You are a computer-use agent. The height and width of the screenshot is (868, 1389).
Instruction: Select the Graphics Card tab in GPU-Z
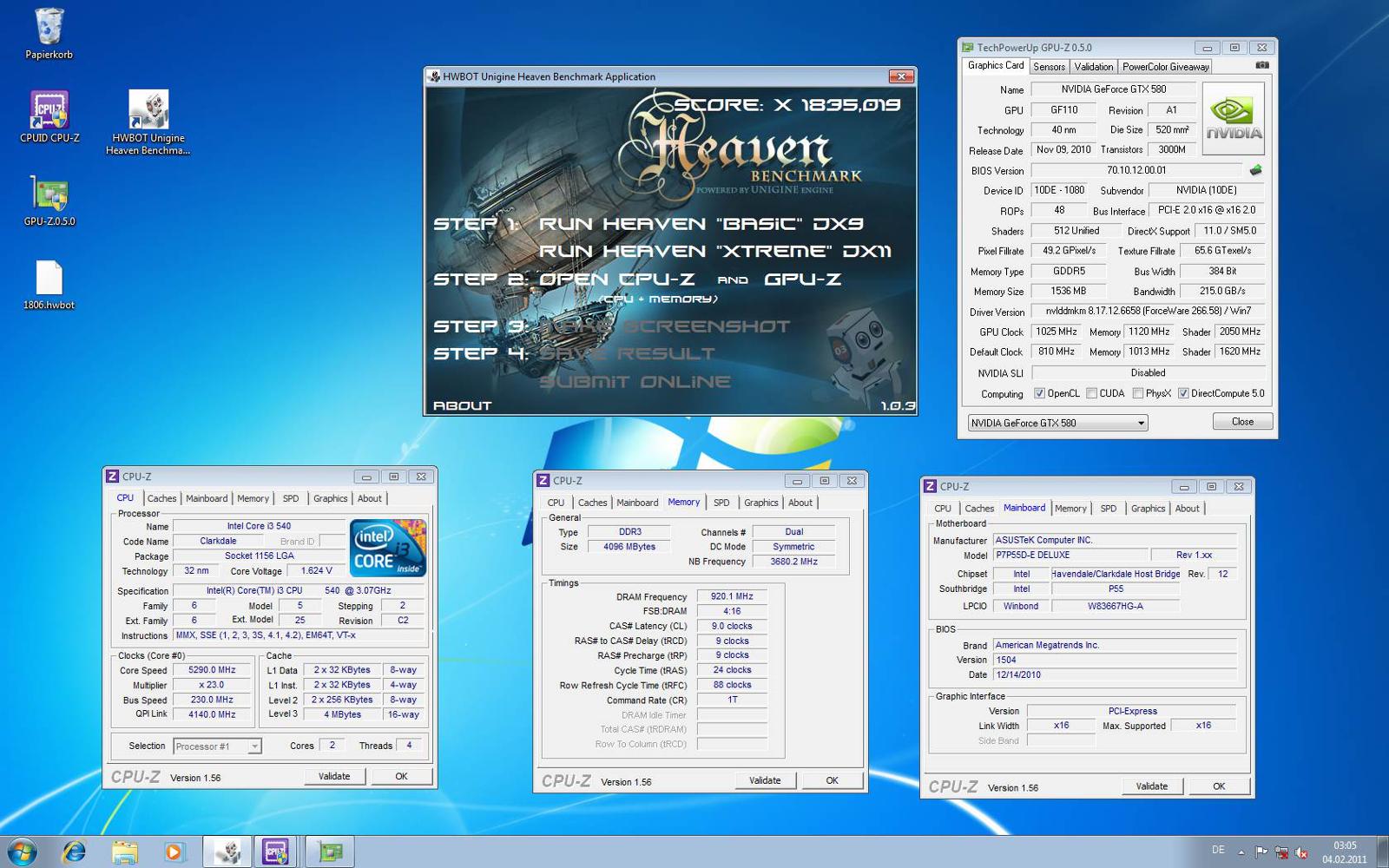point(996,65)
